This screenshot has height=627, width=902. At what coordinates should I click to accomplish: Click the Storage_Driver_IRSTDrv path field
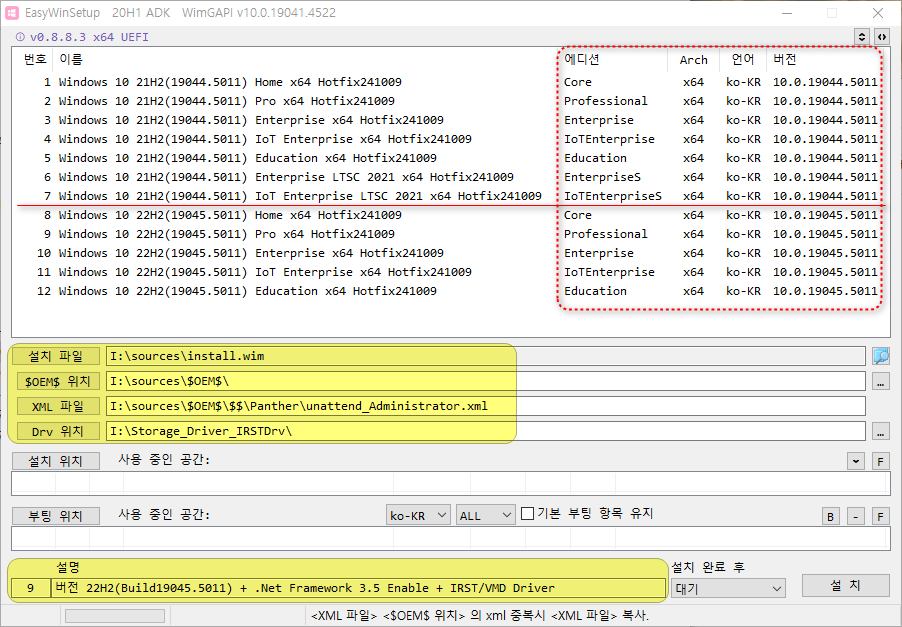click(x=486, y=431)
